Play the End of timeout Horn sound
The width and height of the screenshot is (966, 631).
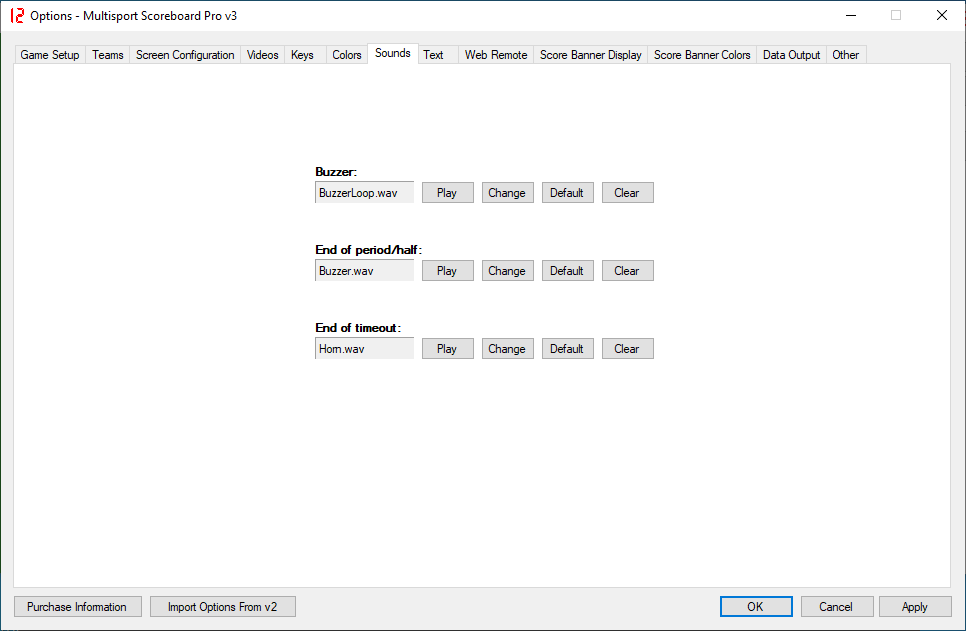447,349
